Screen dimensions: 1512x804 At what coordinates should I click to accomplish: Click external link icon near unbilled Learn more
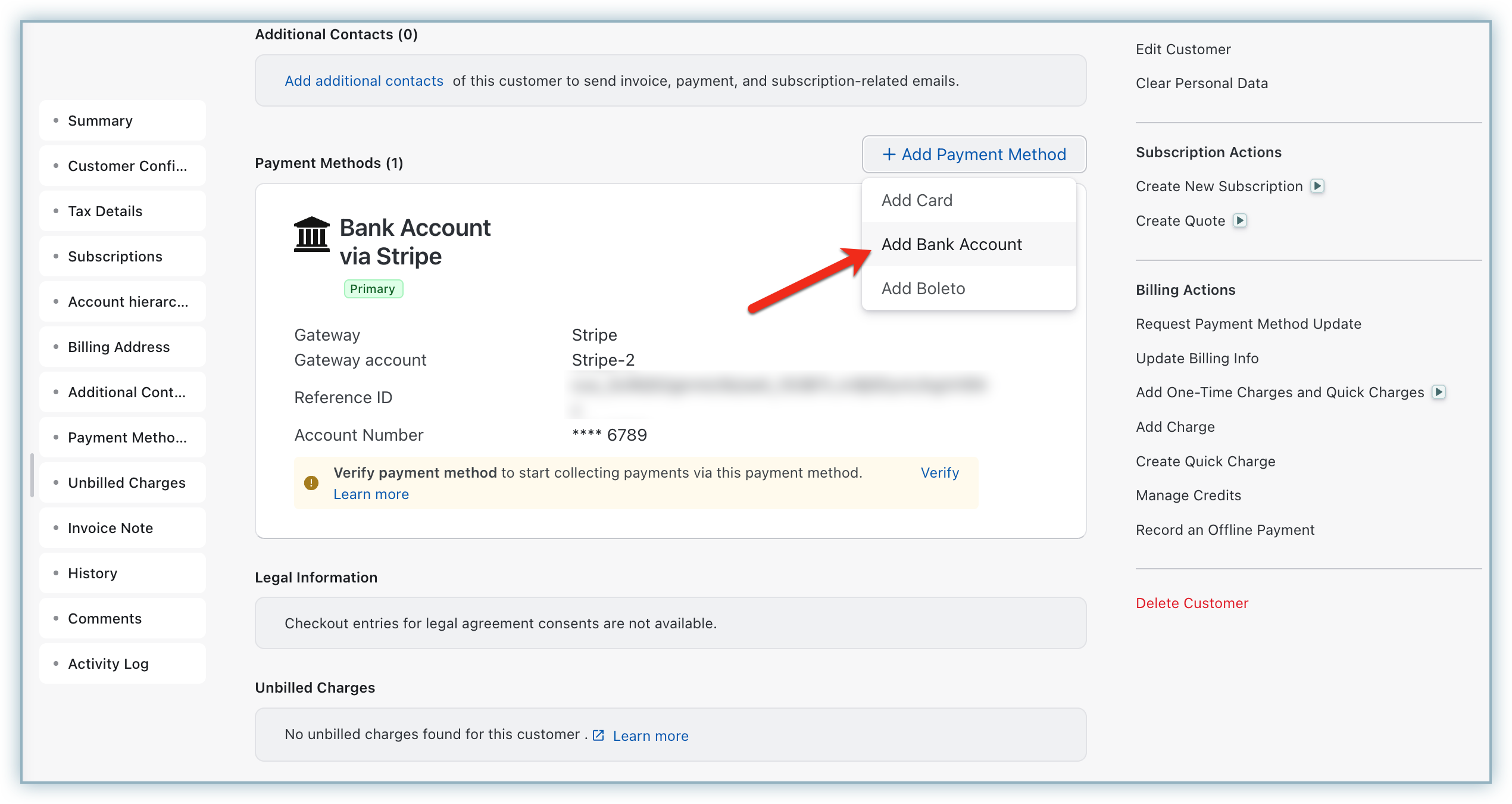coord(598,736)
